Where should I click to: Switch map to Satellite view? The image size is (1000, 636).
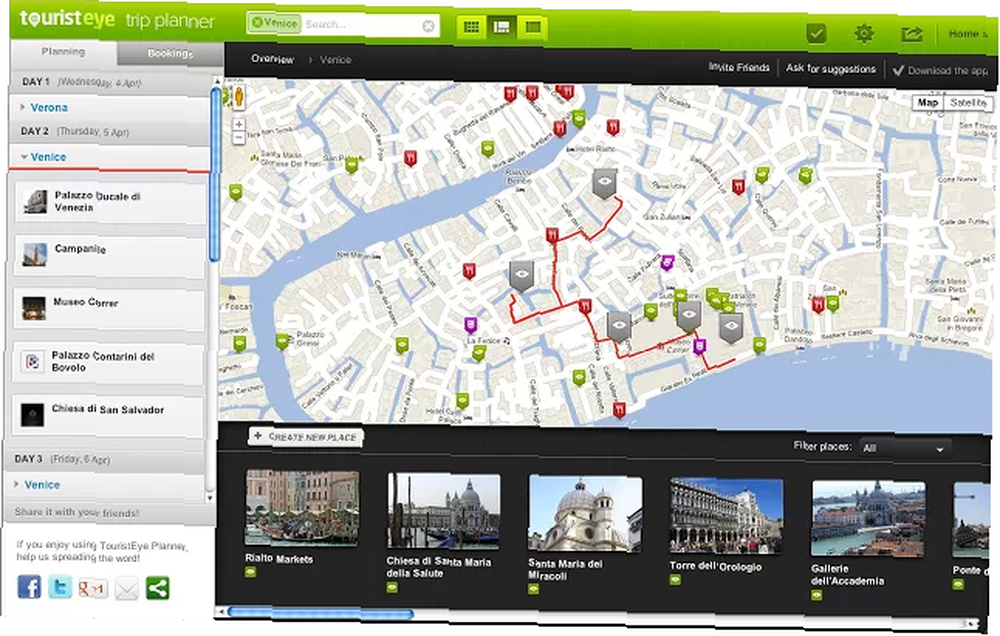tap(968, 103)
